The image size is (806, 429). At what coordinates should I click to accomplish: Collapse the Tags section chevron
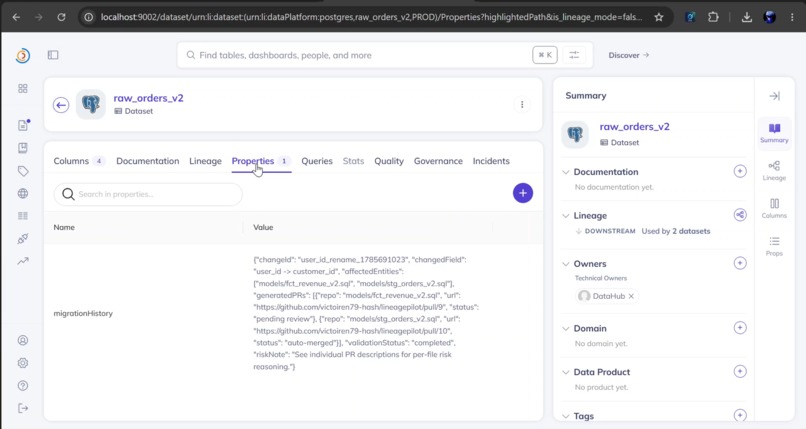click(x=565, y=416)
